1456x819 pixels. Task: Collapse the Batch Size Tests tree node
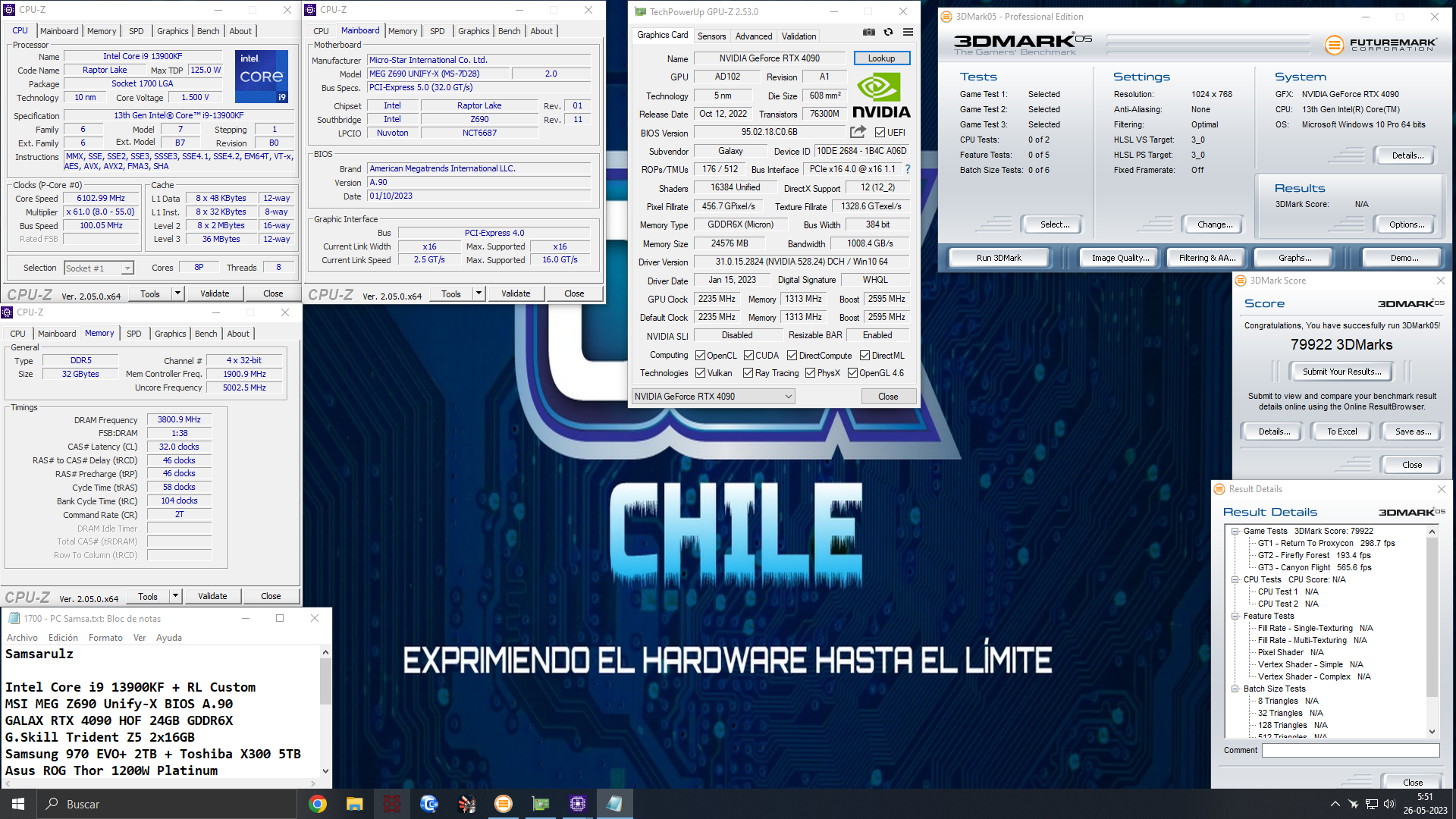tap(1235, 689)
